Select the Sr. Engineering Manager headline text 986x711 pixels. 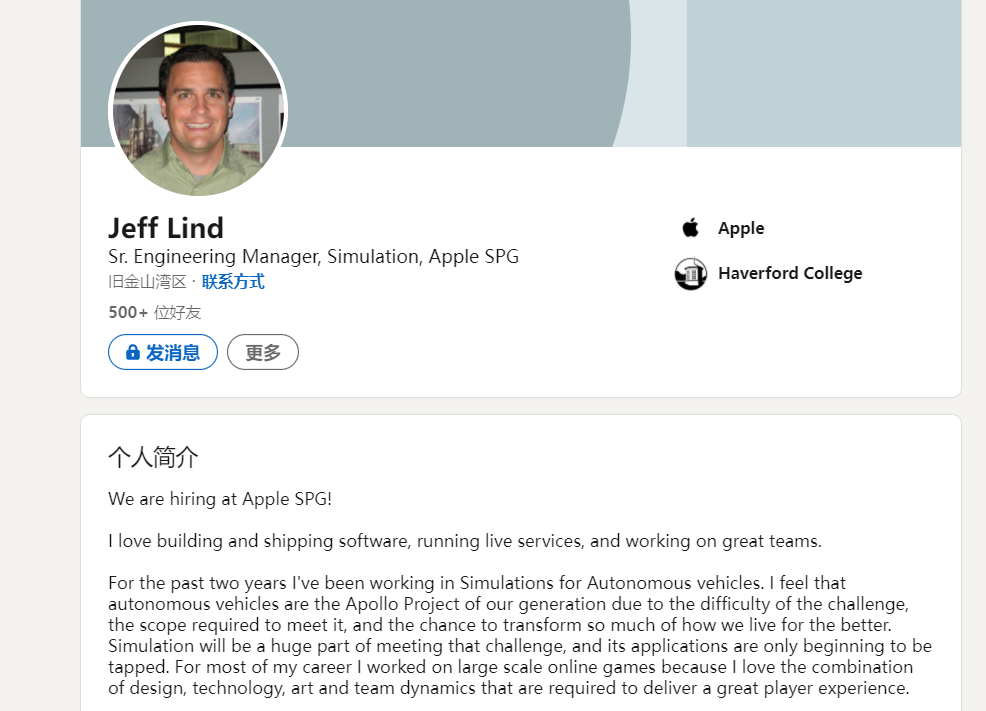point(313,256)
